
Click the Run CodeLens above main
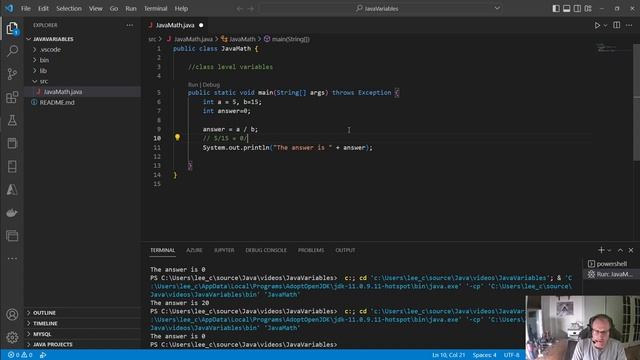[193, 84]
